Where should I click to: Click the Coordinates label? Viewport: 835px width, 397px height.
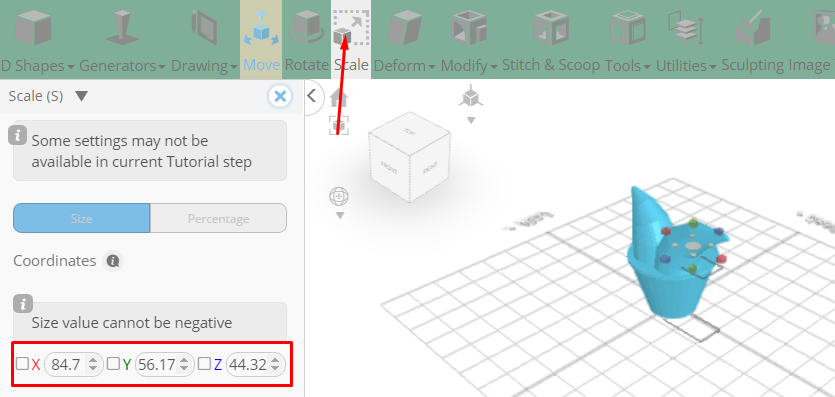[x=55, y=261]
